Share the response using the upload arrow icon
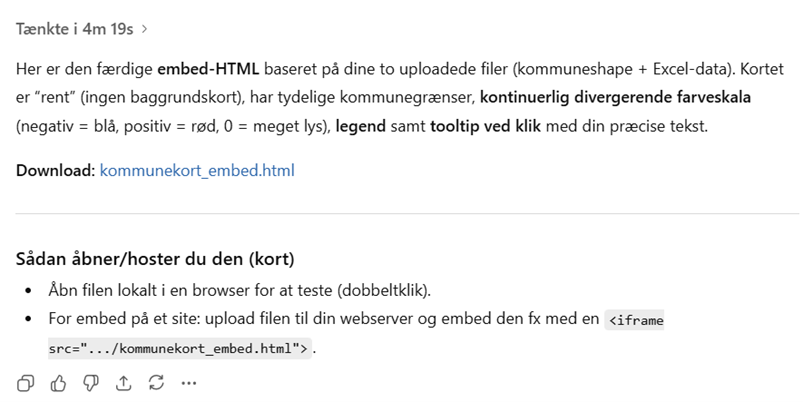Image resolution: width=803 pixels, height=402 pixels. click(124, 382)
